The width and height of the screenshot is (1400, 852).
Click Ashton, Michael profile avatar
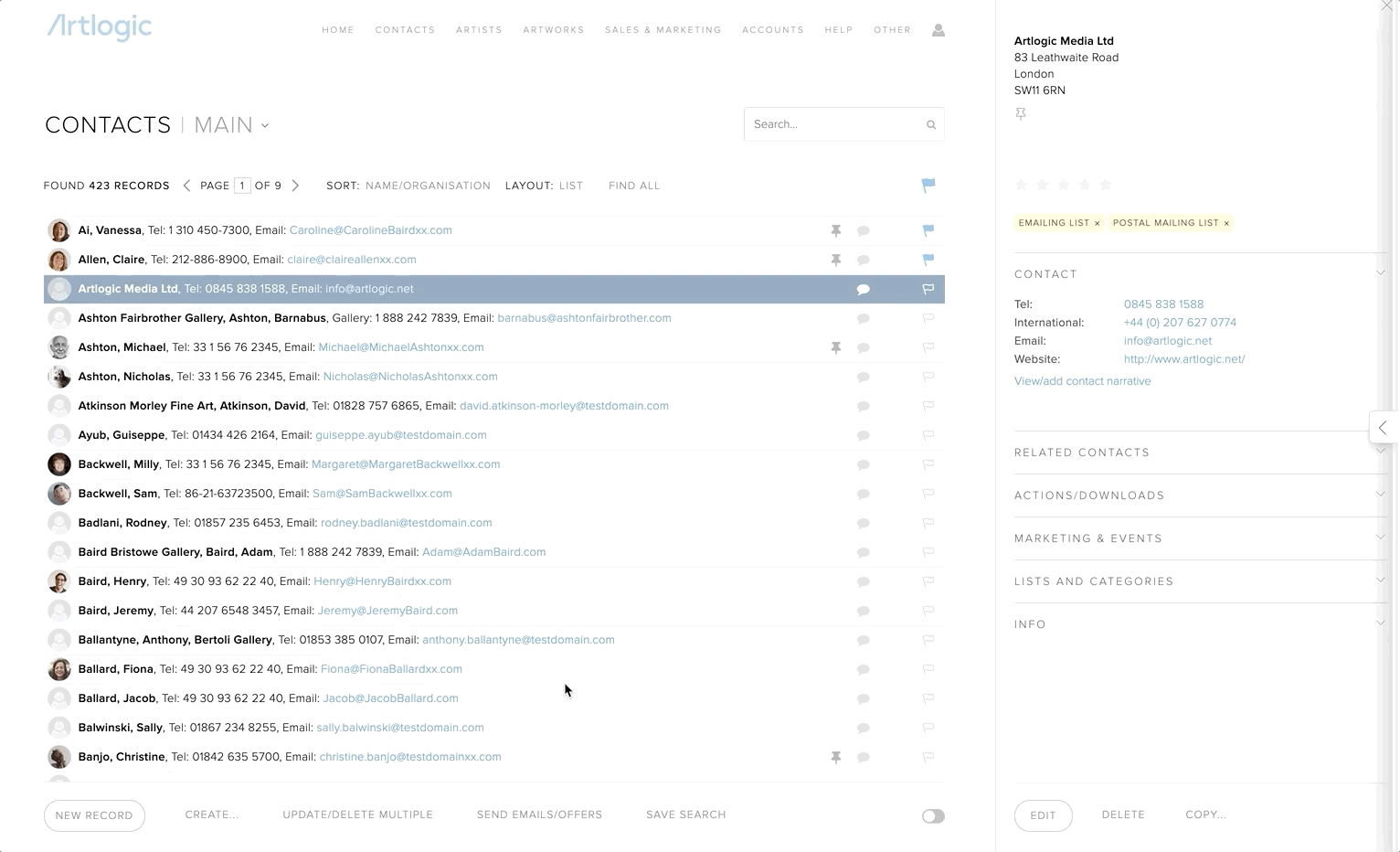coord(59,347)
